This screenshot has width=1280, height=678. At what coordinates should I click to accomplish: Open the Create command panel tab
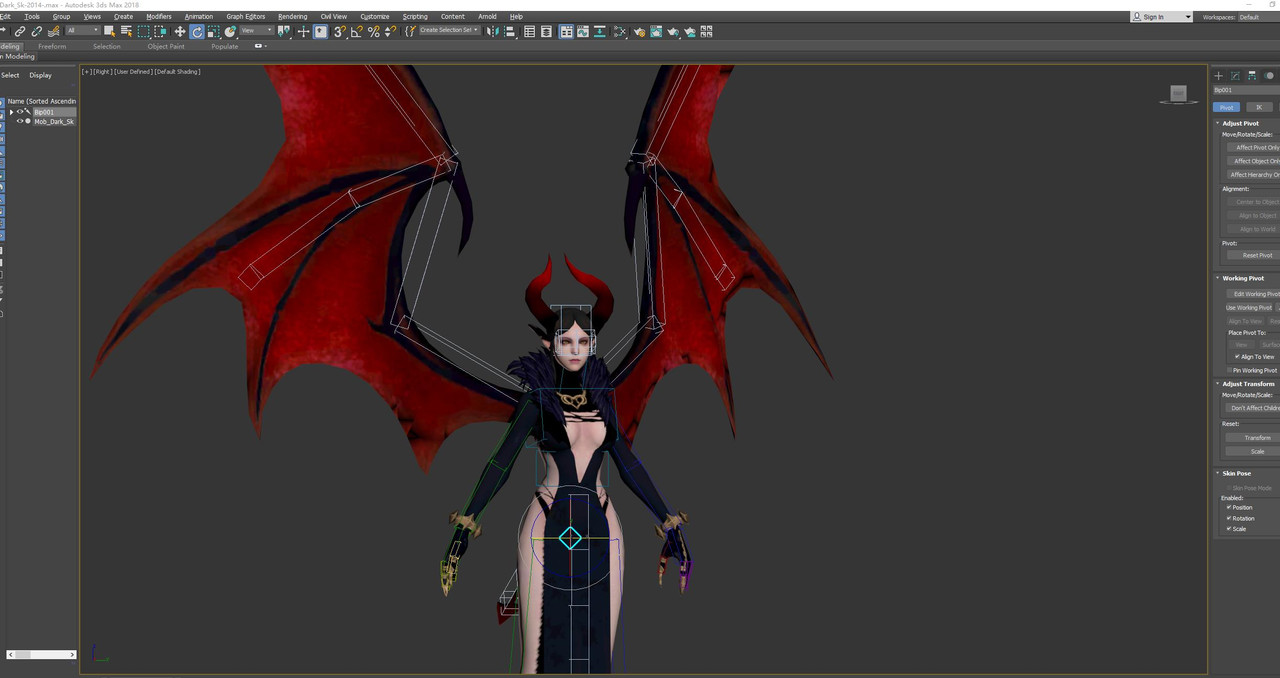click(x=1219, y=76)
